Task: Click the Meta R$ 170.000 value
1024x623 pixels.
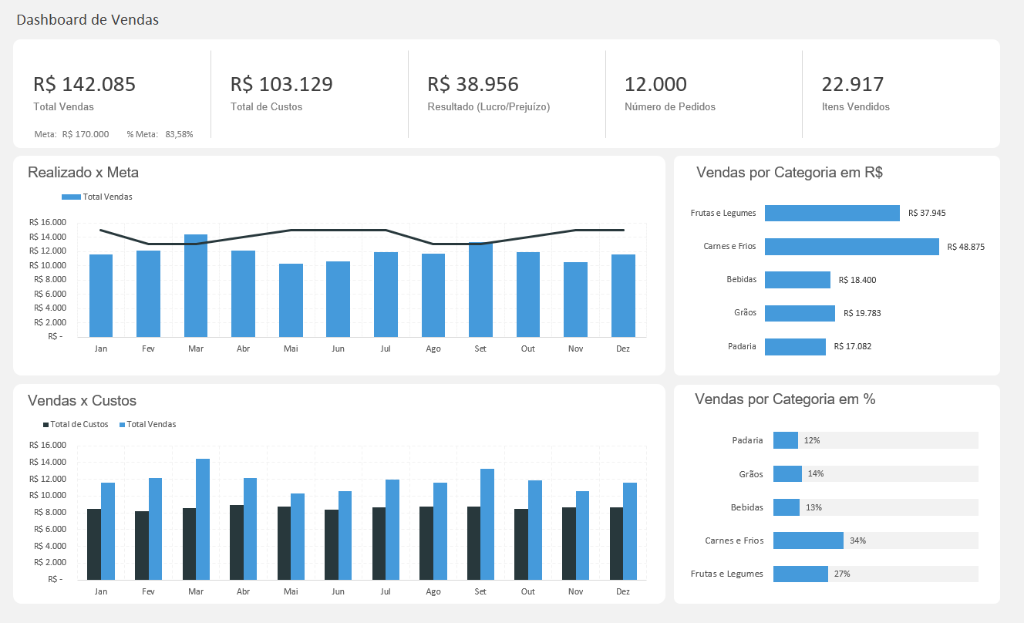Action: pos(85,134)
